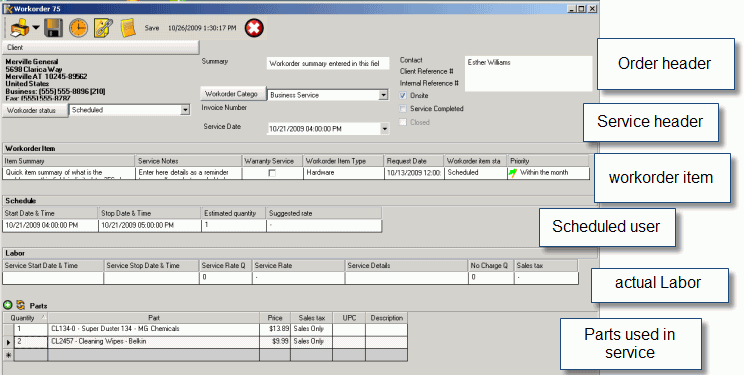This screenshot has width=744, height=375.
Task: Click the sort arrow on Quantity header
Action: 43,318
